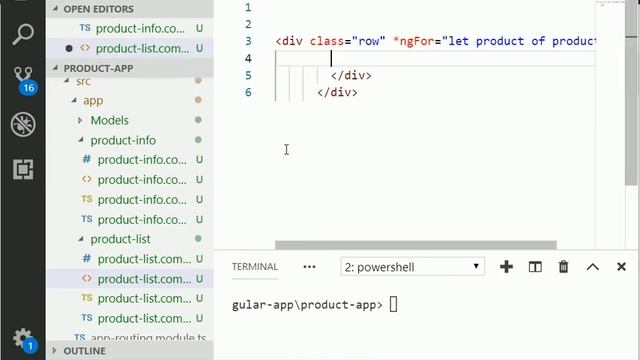640x360 pixels.
Task: Open the Manage gear icon
Action: click(24, 340)
